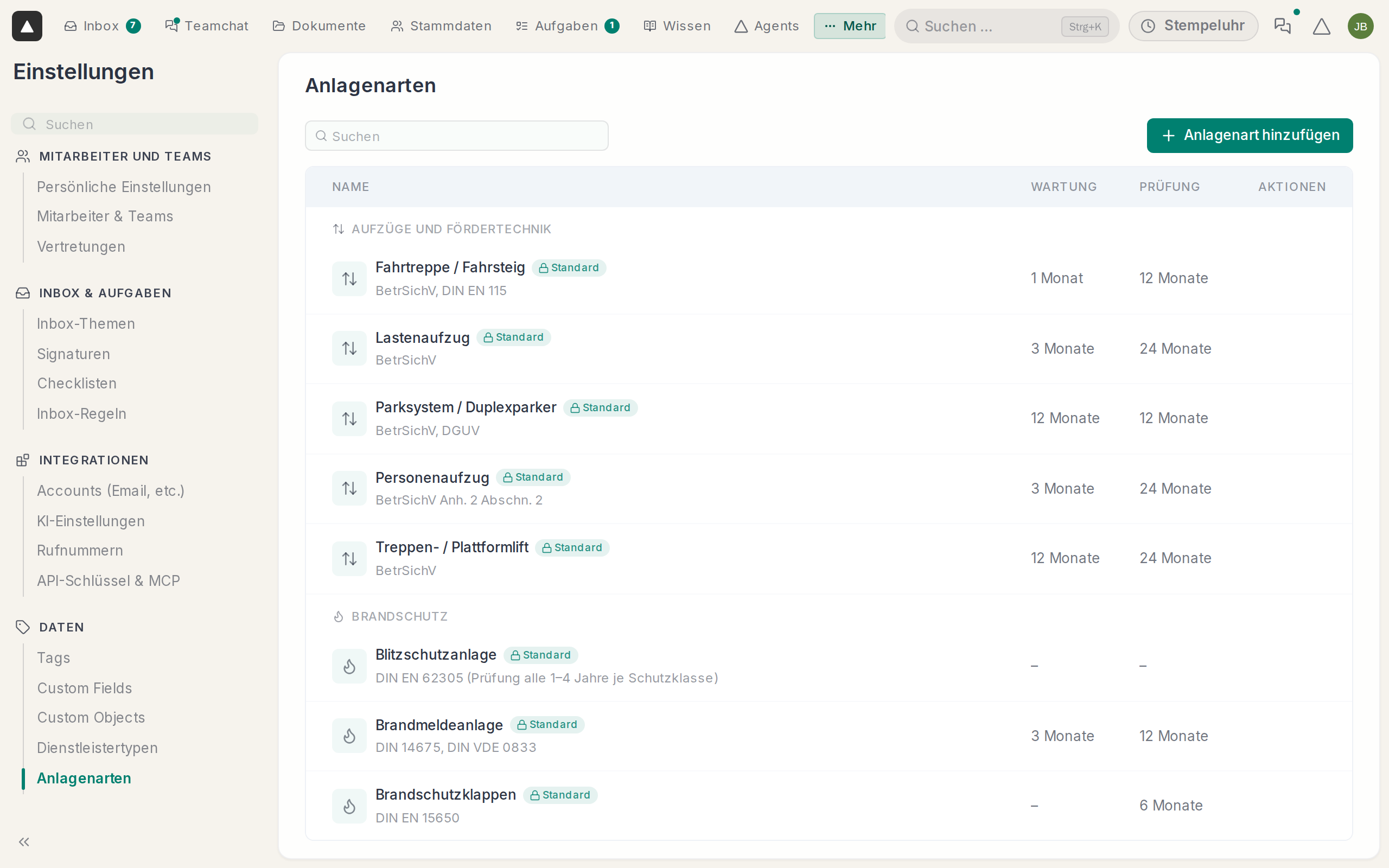Click the Blitzschutzanlage flame icon
Screen dimensions: 1389x868
(x=349, y=667)
